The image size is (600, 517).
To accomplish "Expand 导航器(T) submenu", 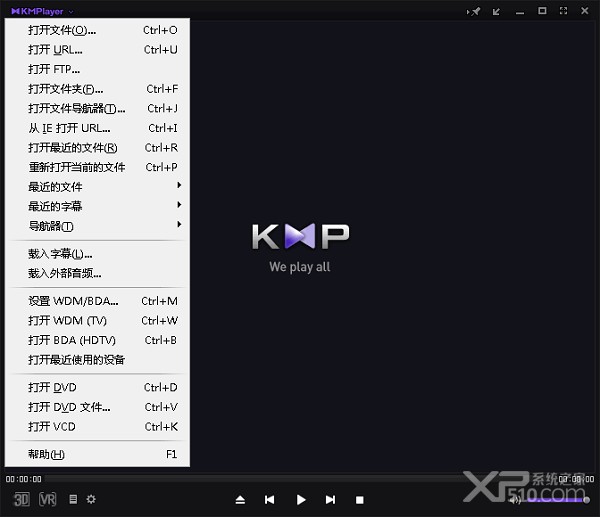I will pos(97,226).
